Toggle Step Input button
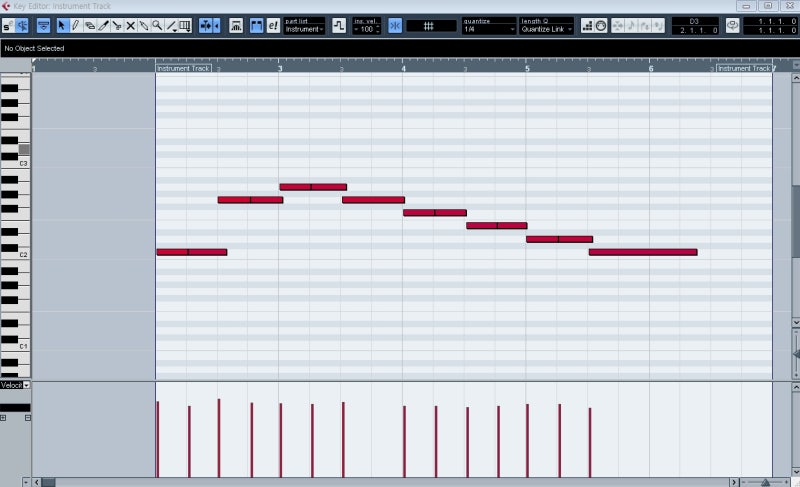 click(x=587, y=25)
